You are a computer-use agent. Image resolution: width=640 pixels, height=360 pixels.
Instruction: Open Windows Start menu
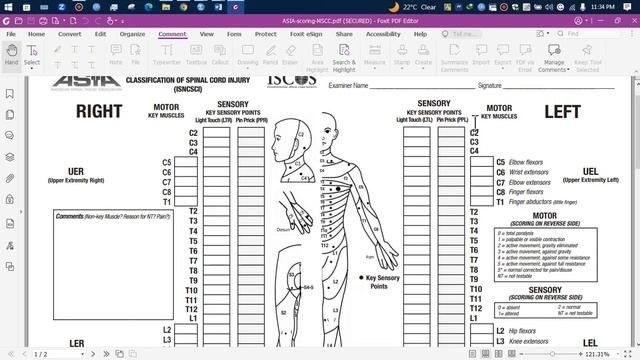coord(8,7)
